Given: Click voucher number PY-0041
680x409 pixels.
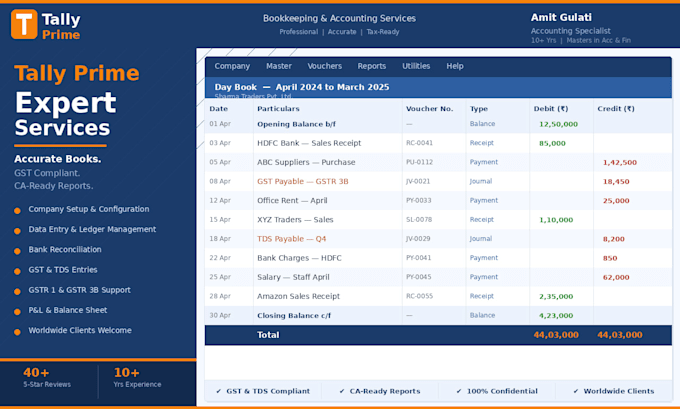Looking at the screenshot, I should (x=418, y=258).
